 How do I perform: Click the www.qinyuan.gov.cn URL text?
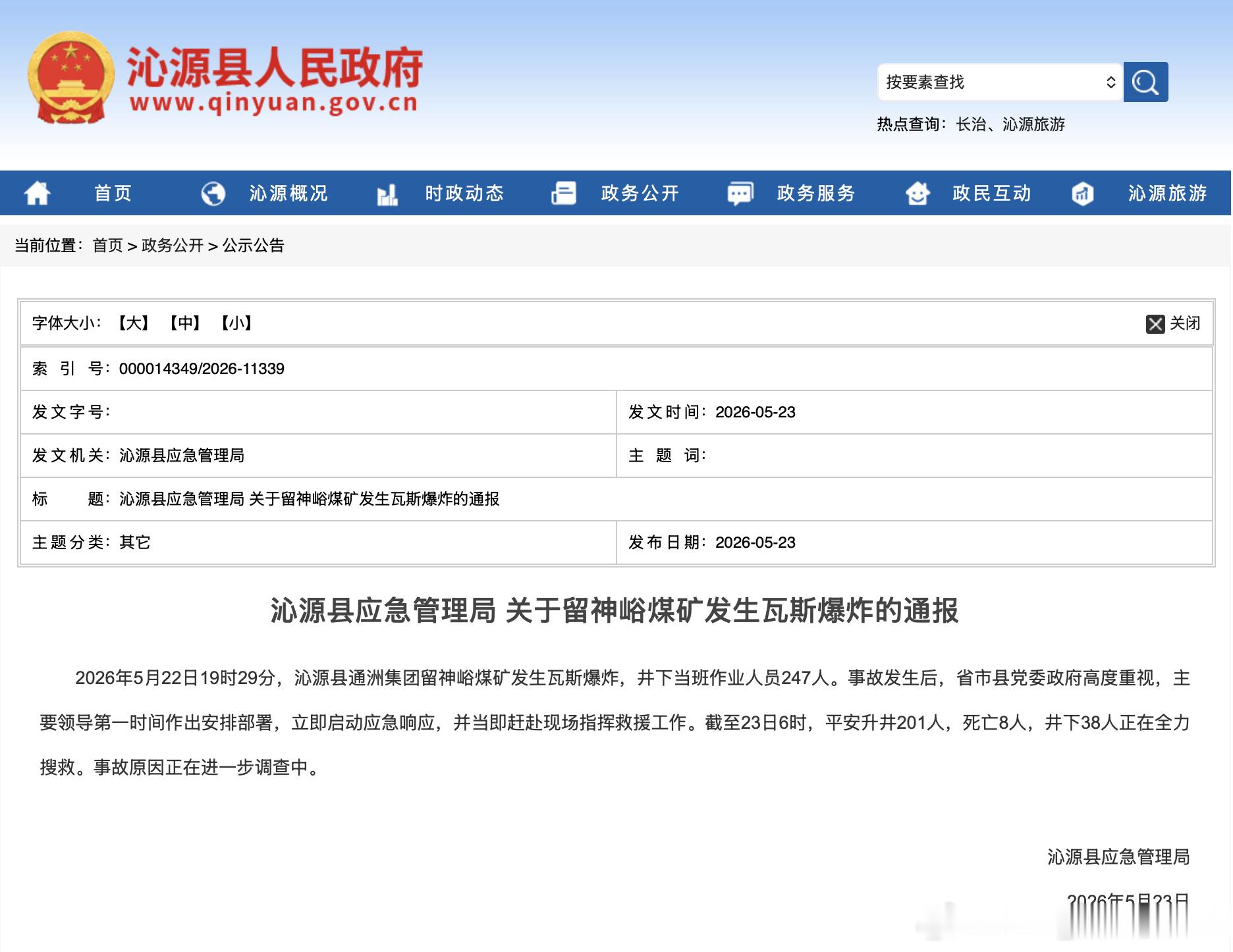tap(274, 103)
